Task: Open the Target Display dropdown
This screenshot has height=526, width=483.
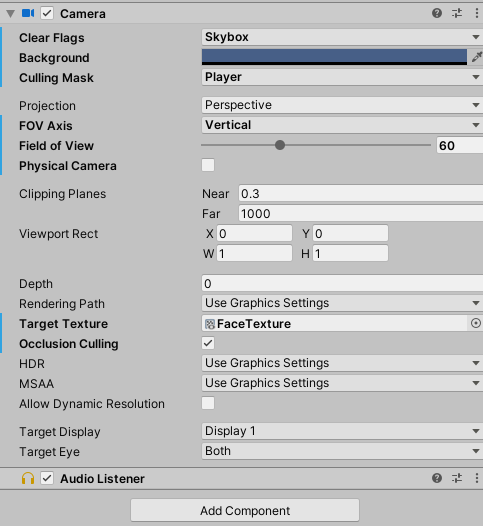Action: click(342, 431)
